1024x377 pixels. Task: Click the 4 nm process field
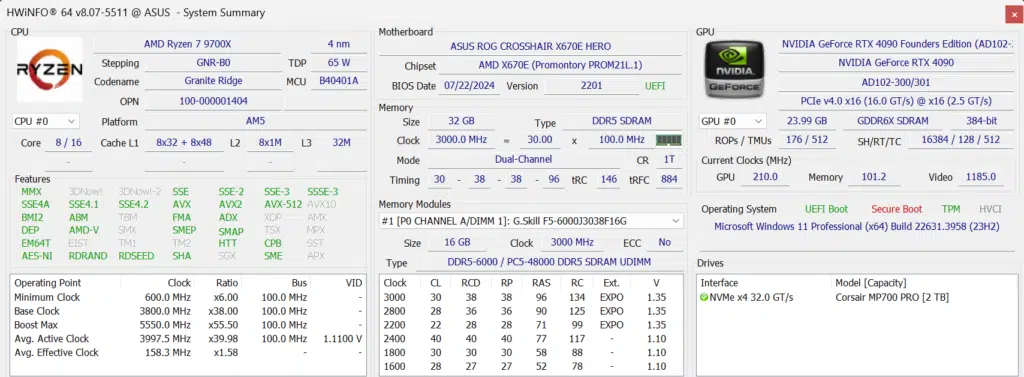339,44
